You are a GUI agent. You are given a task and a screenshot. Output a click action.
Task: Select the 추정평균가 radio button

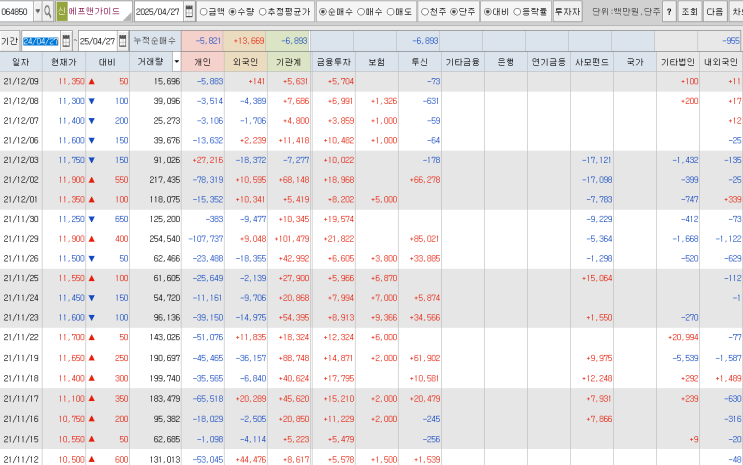(262, 12)
